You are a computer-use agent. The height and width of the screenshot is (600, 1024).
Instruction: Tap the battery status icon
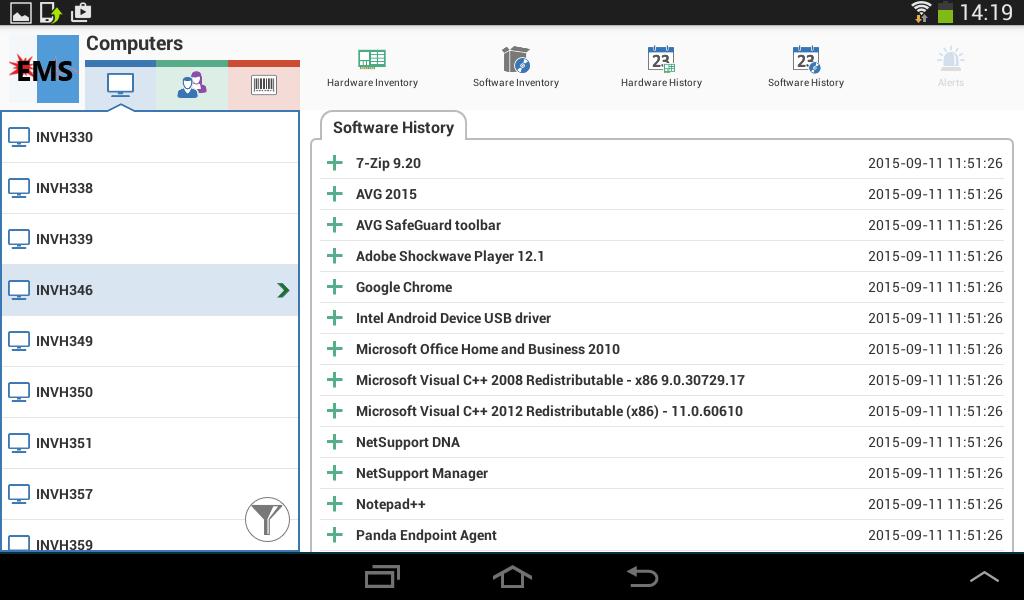(945, 12)
